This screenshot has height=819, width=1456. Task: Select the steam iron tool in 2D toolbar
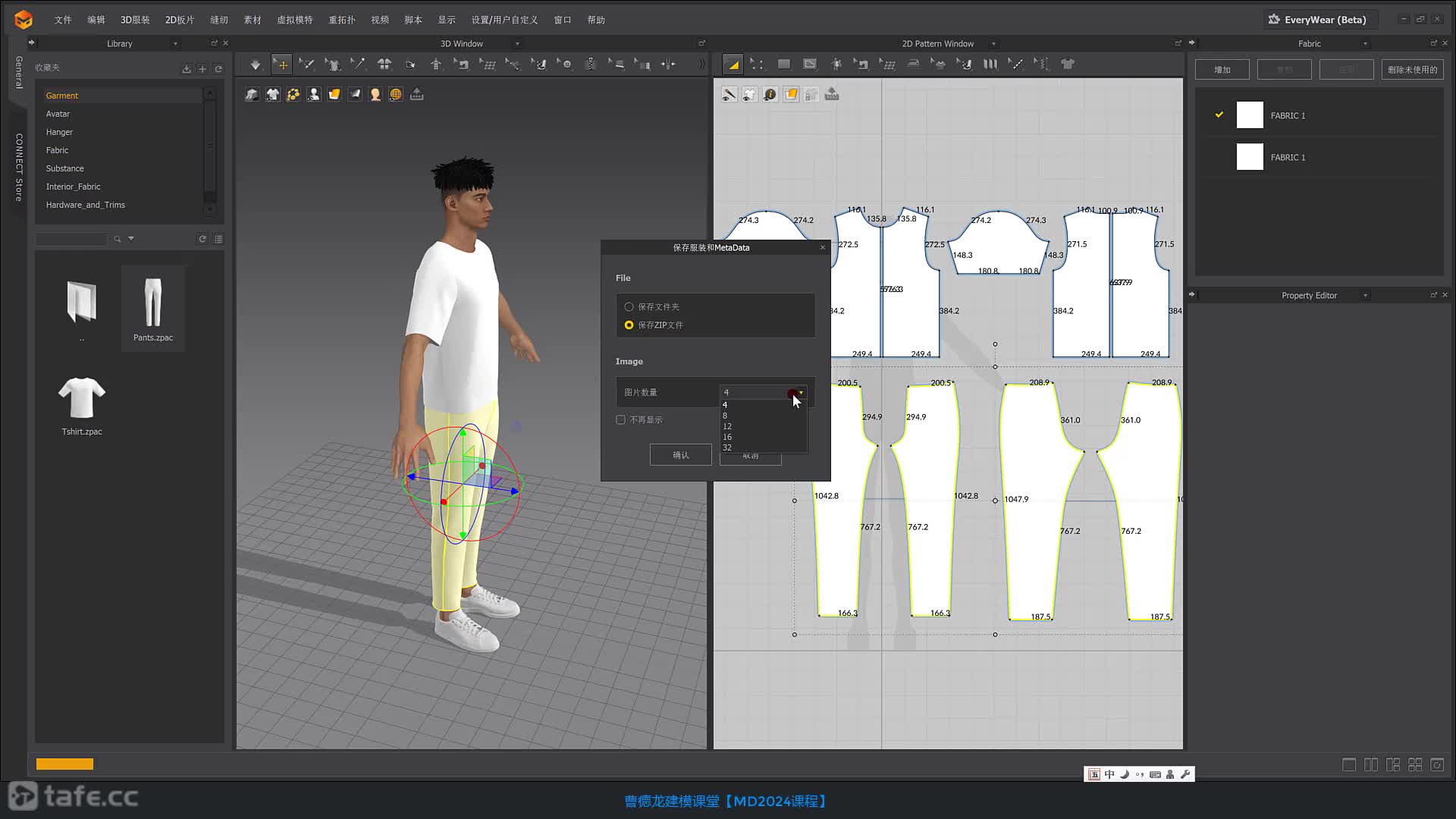pyautogui.click(x=913, y=65)
